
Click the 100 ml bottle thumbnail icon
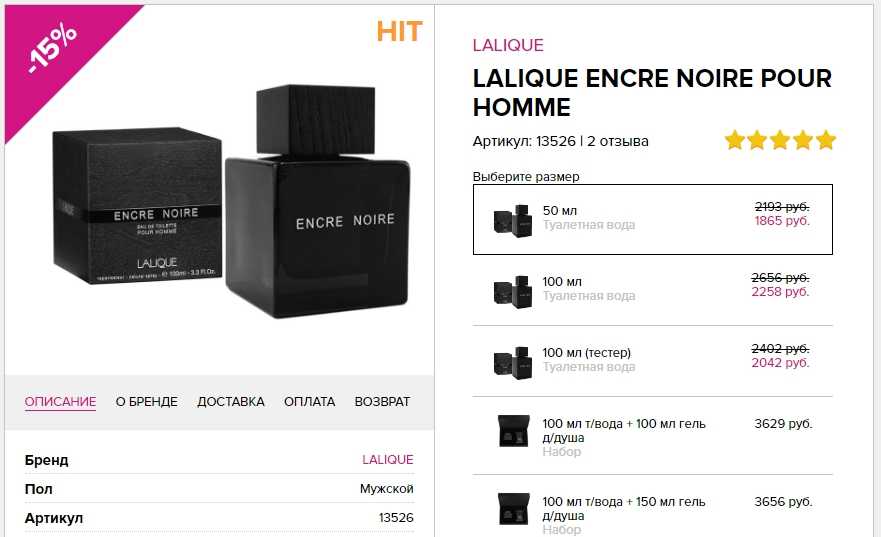(x=512, y=292)
